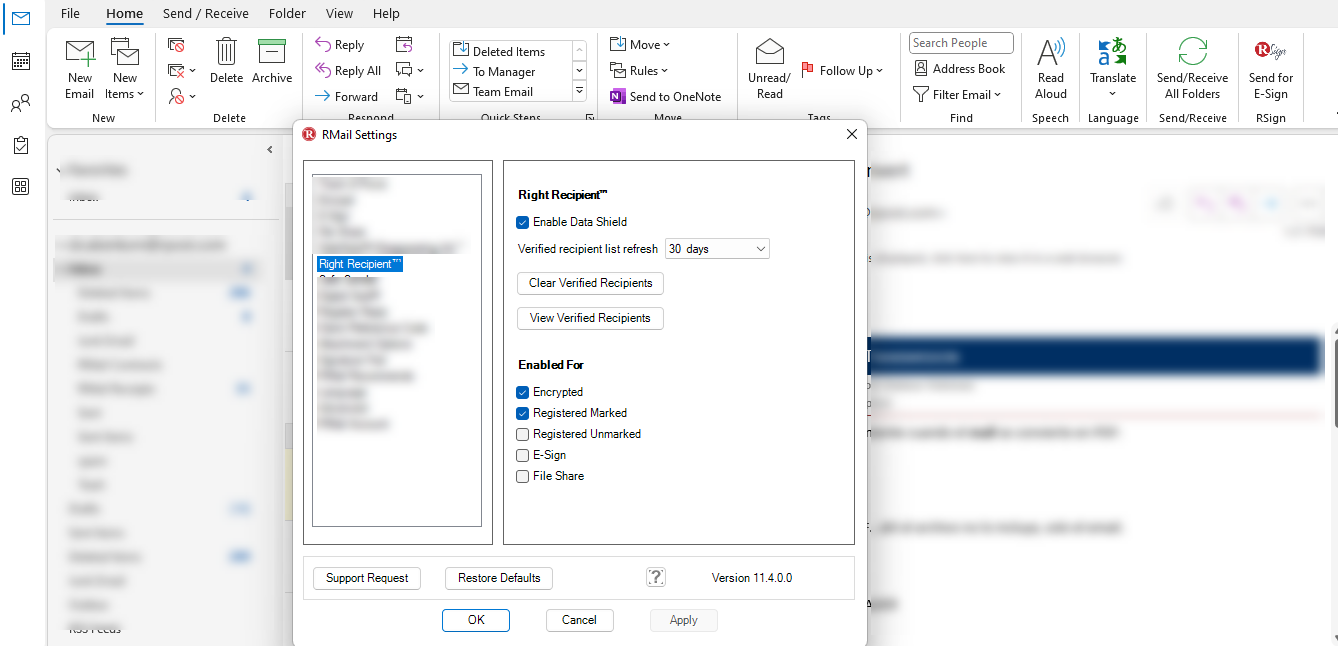This screenshot has height=646, width=1338.
Task: Open the Move dropdown
Action: pos(640,44)
